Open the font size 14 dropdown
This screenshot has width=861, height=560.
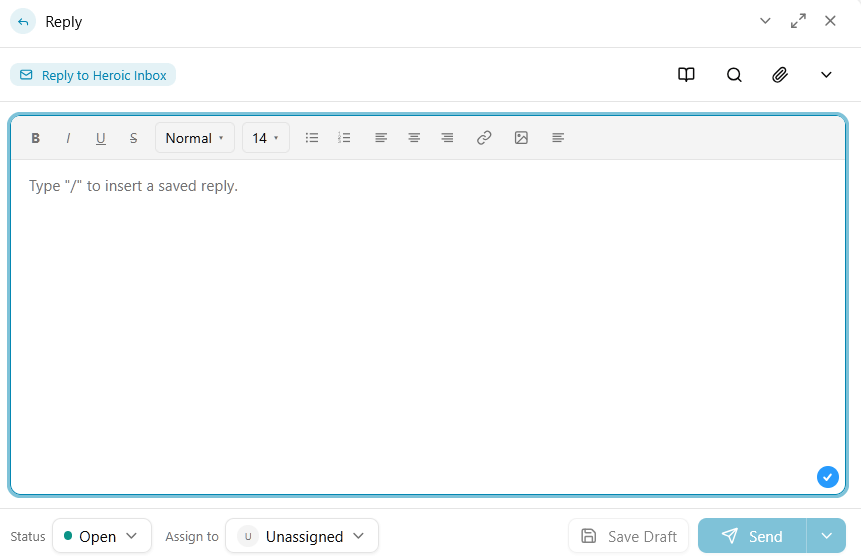pos(266,138)
